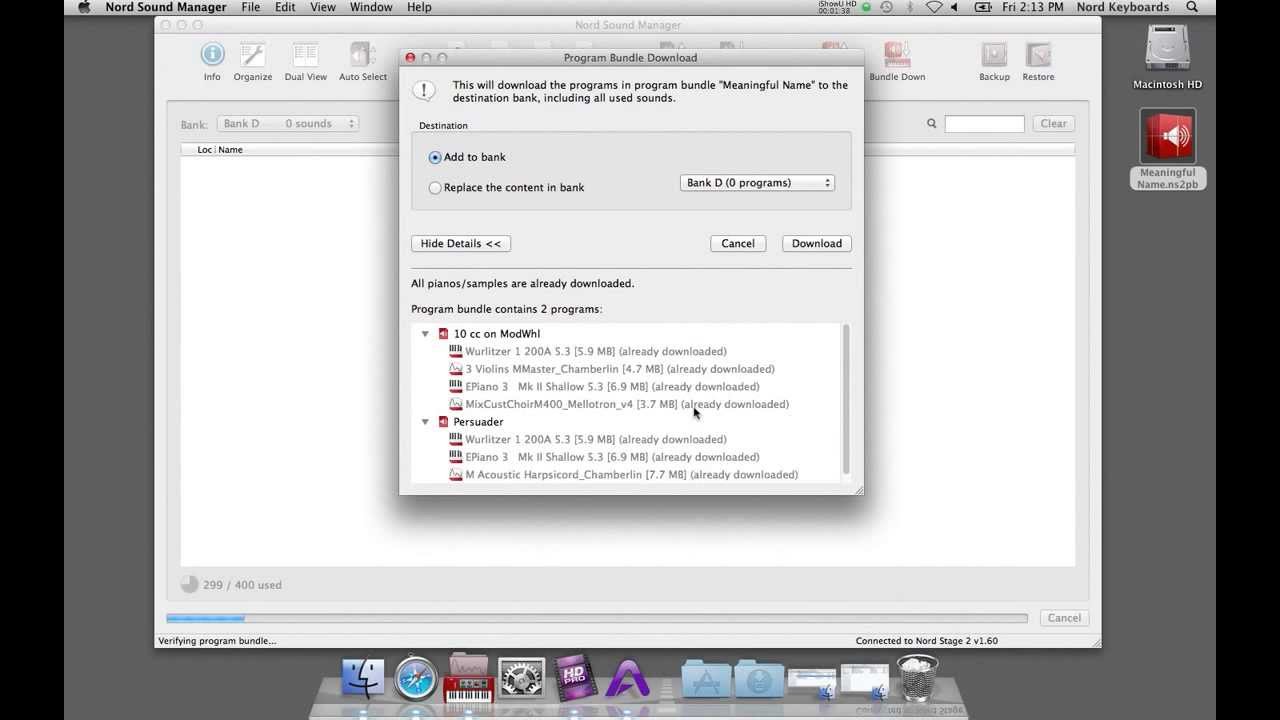
Task: Click the Loc column header
Action: pos(204,150)
